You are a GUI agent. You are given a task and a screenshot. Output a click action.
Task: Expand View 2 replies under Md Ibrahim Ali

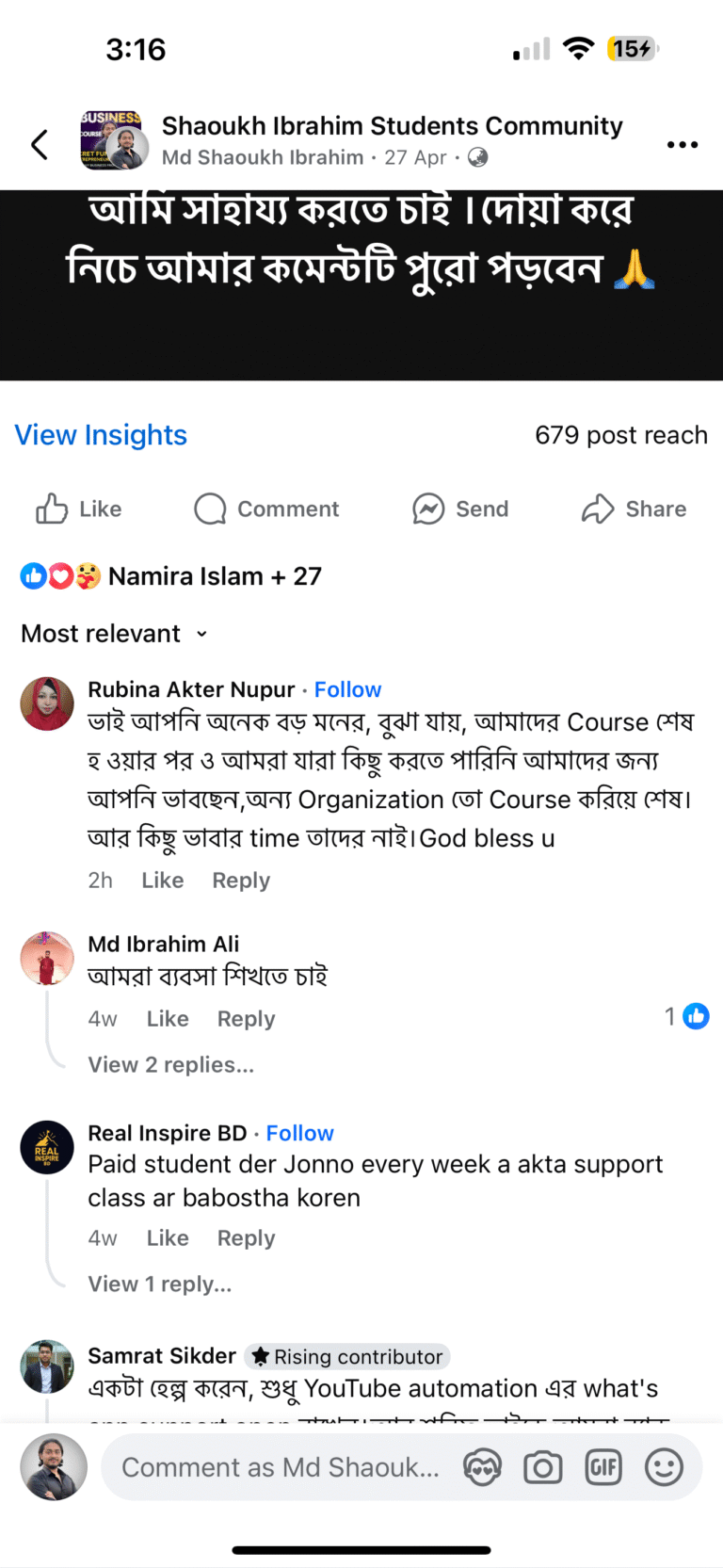170,1064
